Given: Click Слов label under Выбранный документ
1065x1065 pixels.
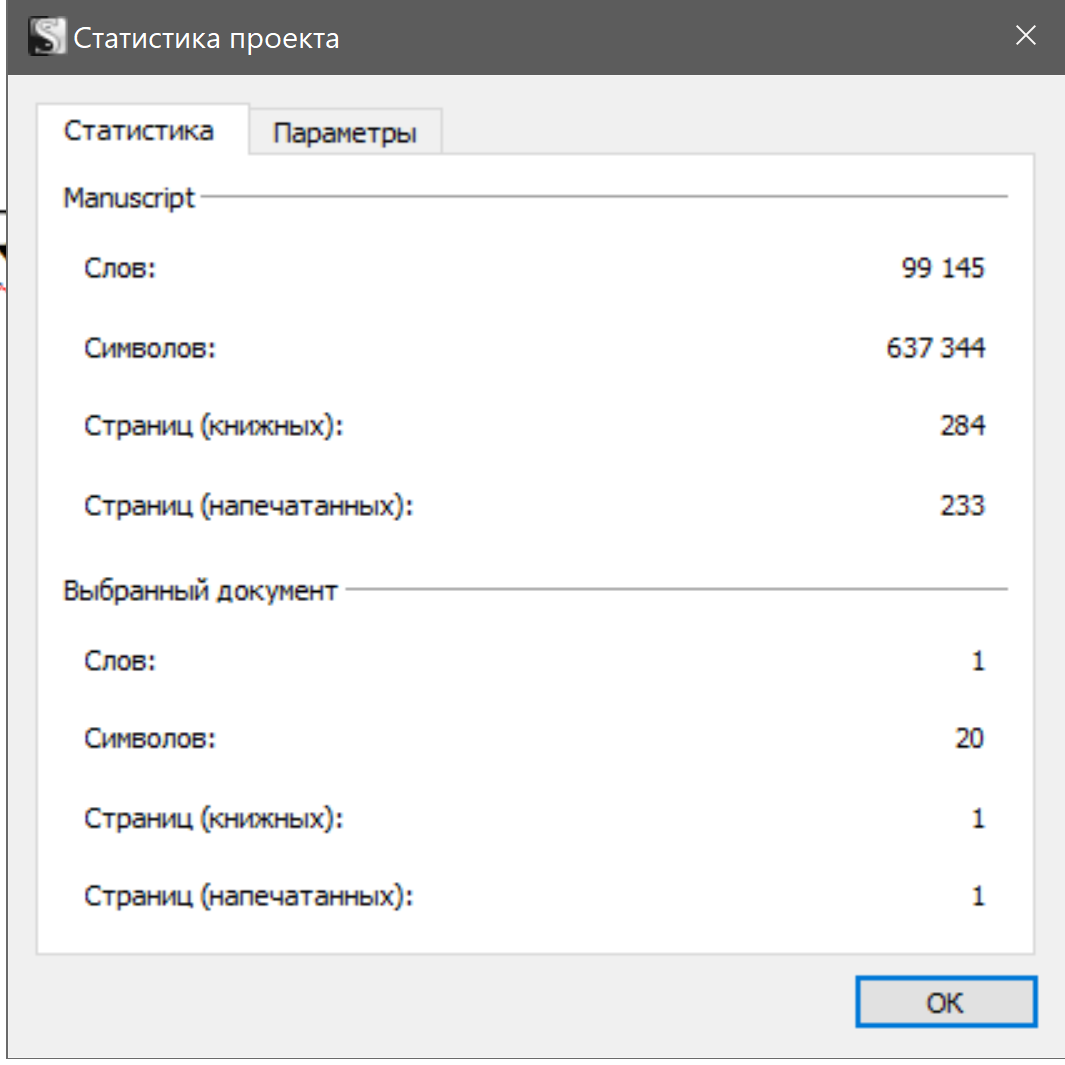Looking at the screenshot, I should coord(120,660).
